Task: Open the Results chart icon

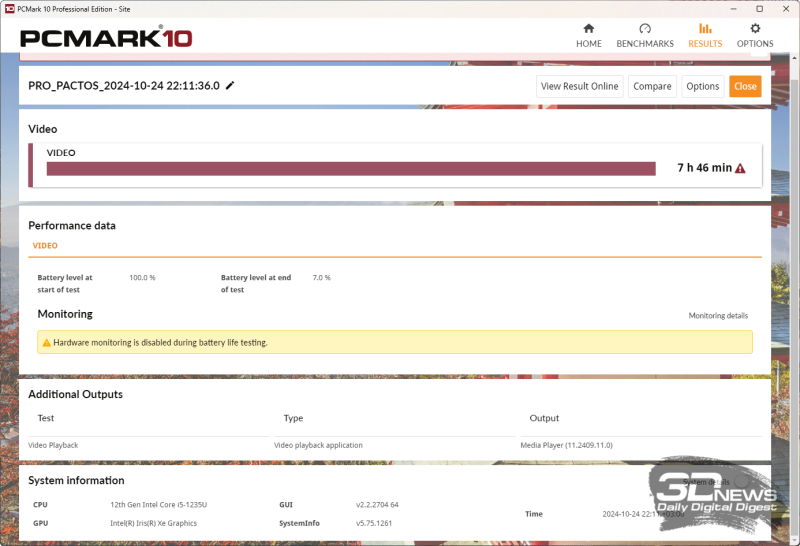Action: (705, 28)
